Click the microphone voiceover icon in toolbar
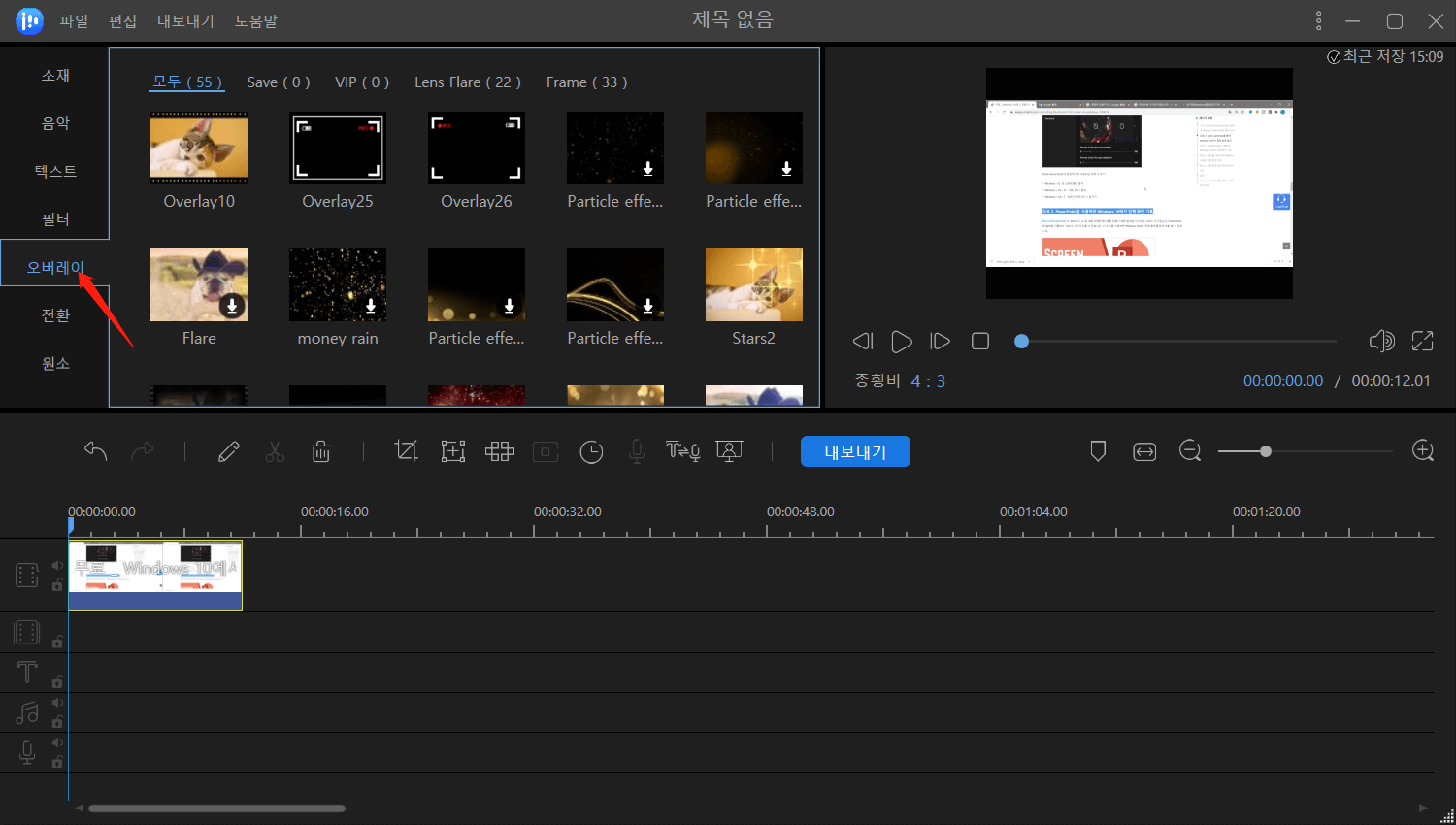Viewport: 1456px width, 825px height. (x=637, y=451)
